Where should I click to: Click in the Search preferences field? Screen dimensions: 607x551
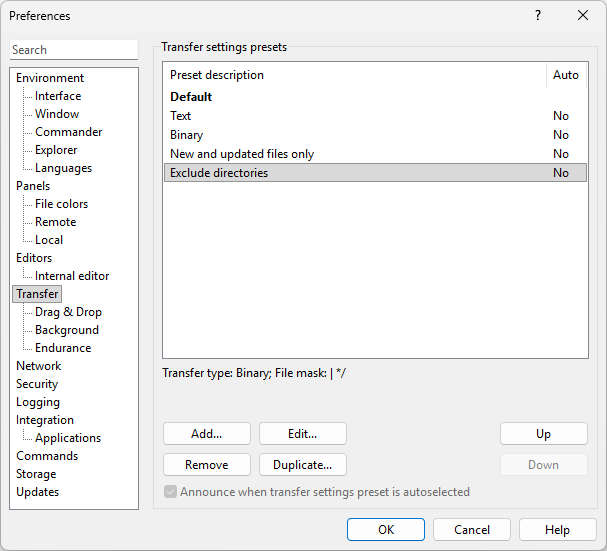(x=74, y=50)
